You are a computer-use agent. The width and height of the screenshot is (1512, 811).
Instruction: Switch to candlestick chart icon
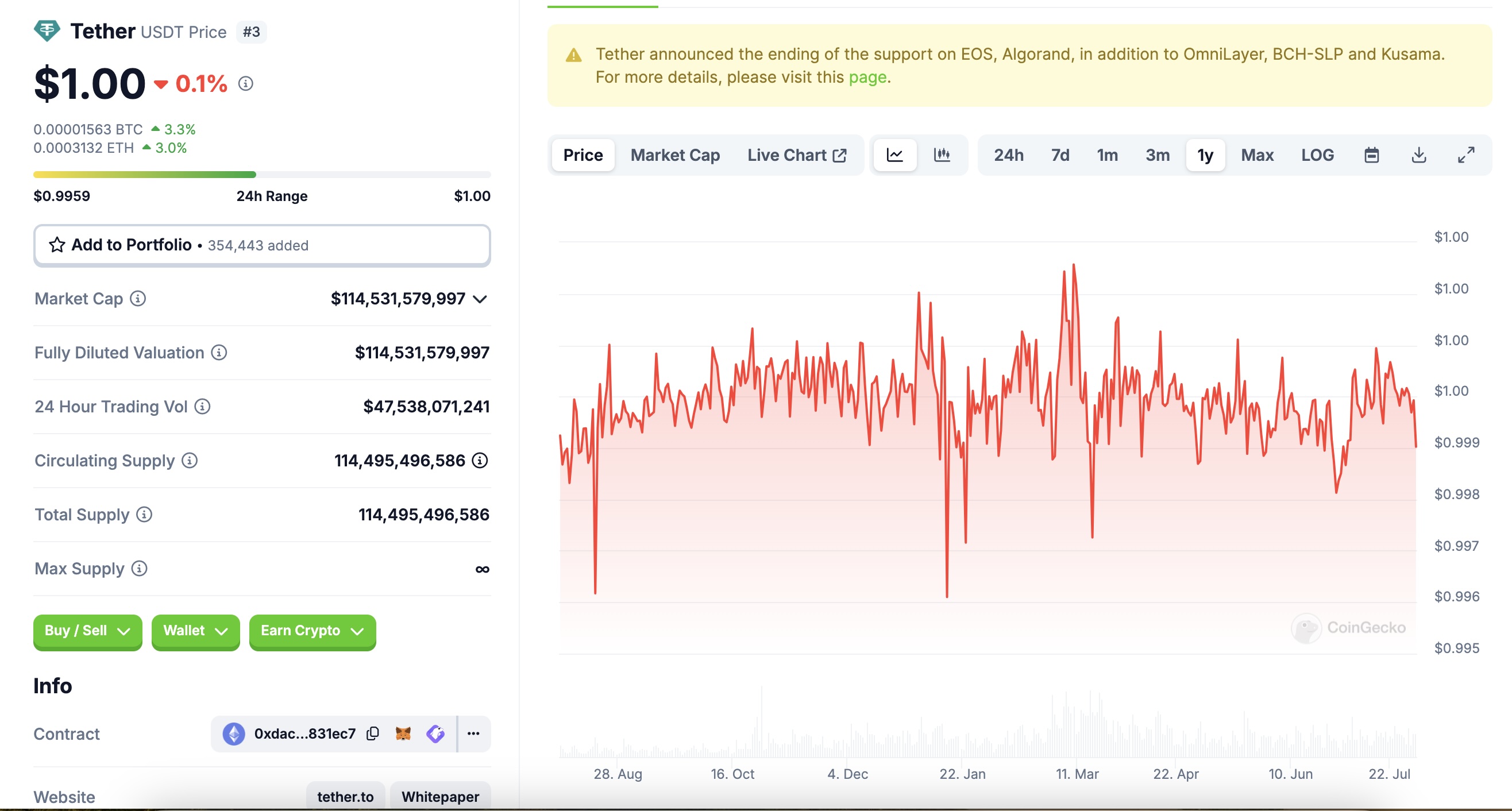click(x=942, y=155)
